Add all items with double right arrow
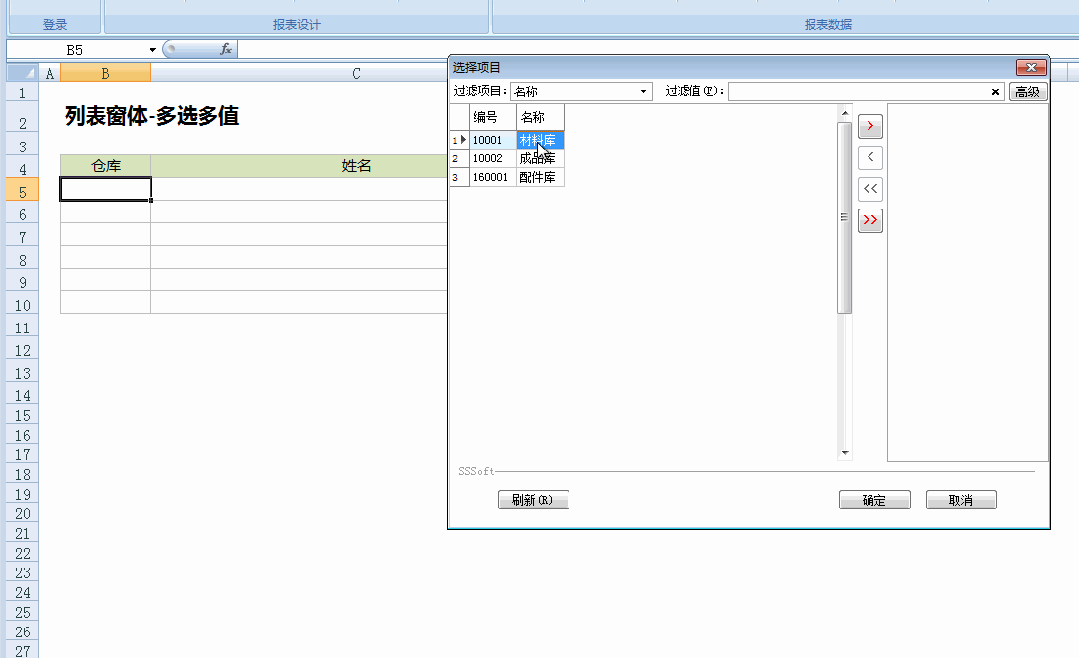 870,220
